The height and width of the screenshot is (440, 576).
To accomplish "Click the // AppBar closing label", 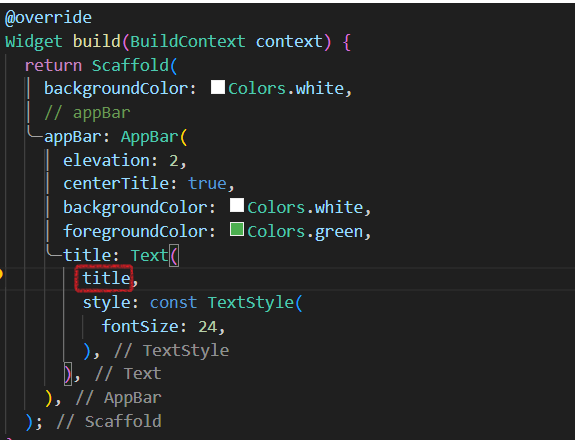I will coord(118,398).
